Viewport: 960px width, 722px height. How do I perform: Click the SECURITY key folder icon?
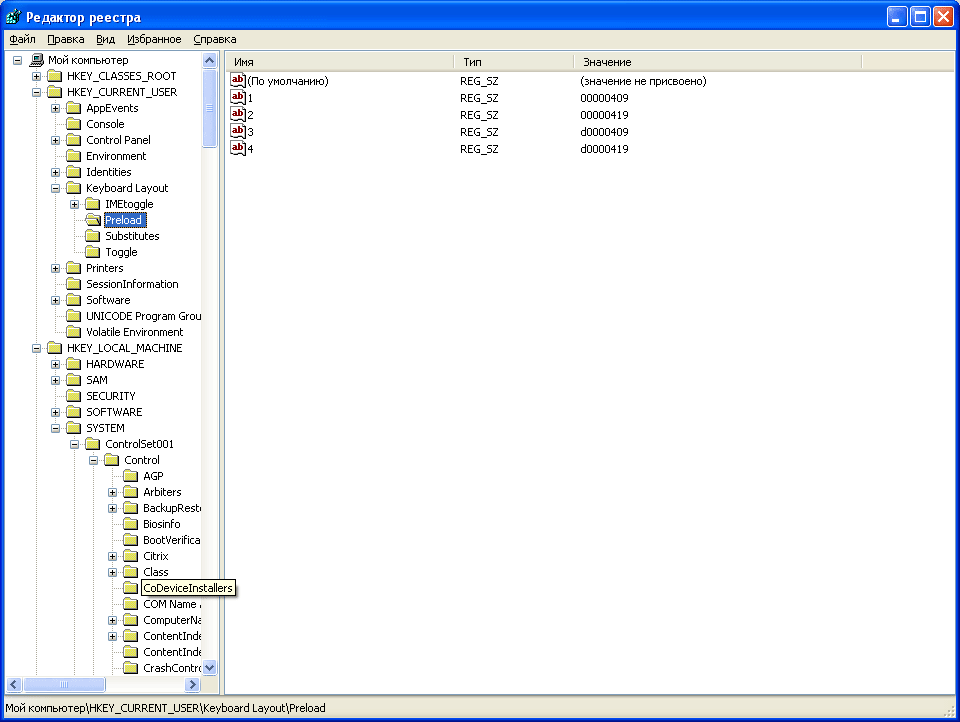(74, 396)
